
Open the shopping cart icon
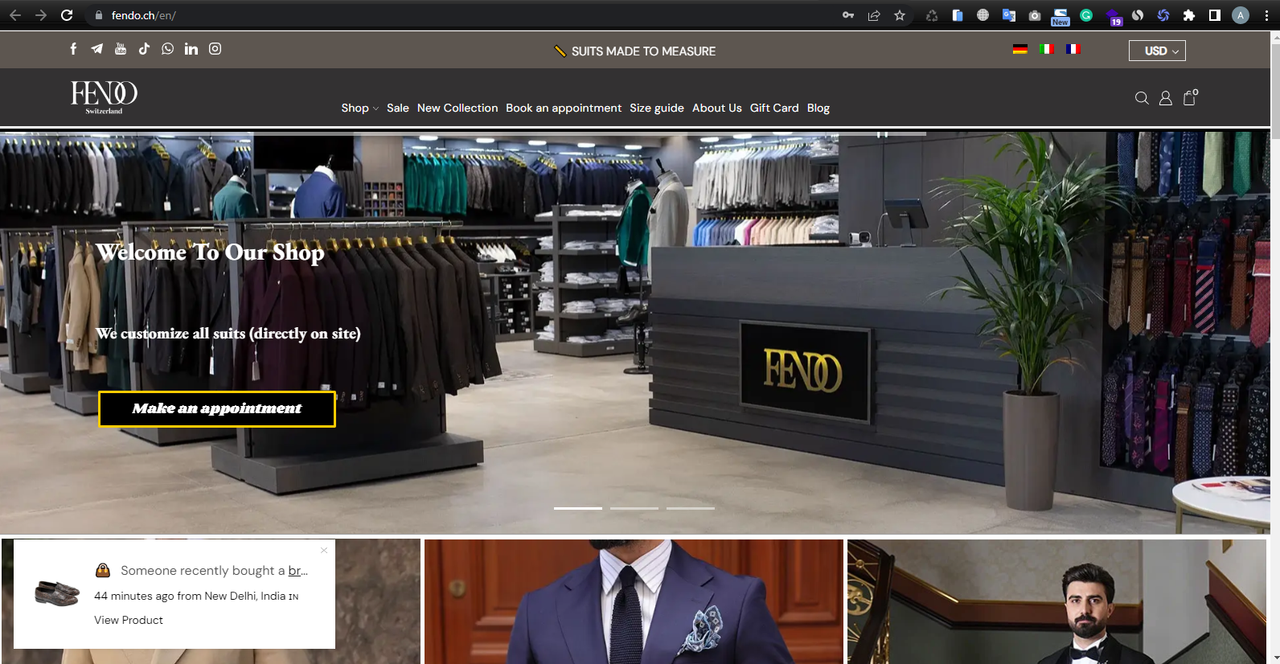tap(1190, 97)
